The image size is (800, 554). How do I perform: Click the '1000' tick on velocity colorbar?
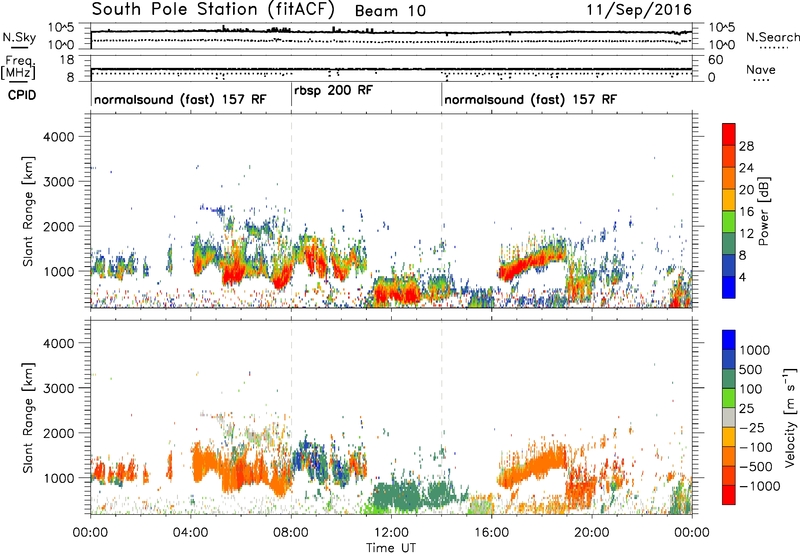coord(755,350)
